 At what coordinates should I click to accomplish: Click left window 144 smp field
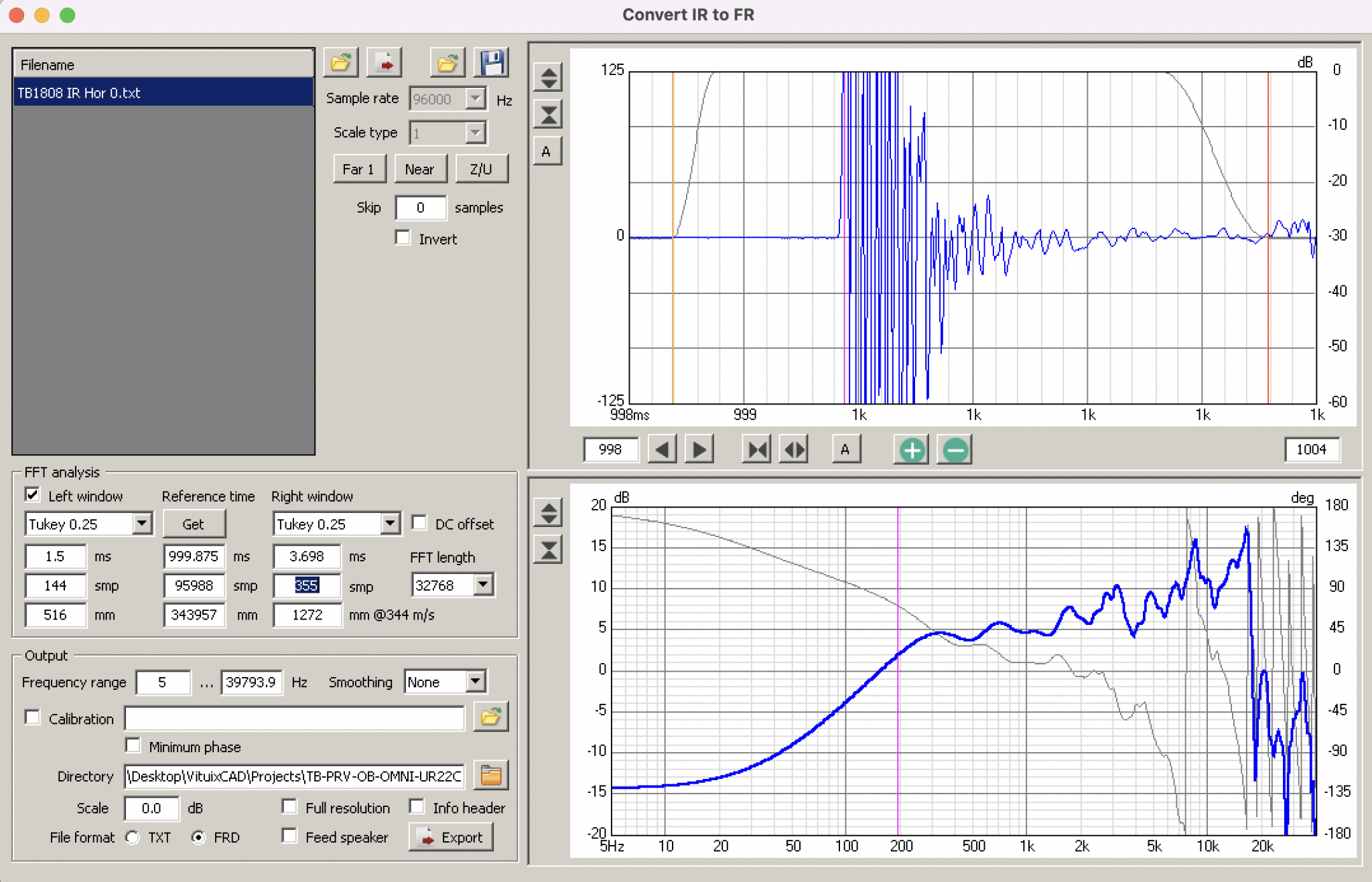pyautogui.click(x=56, y=586)
